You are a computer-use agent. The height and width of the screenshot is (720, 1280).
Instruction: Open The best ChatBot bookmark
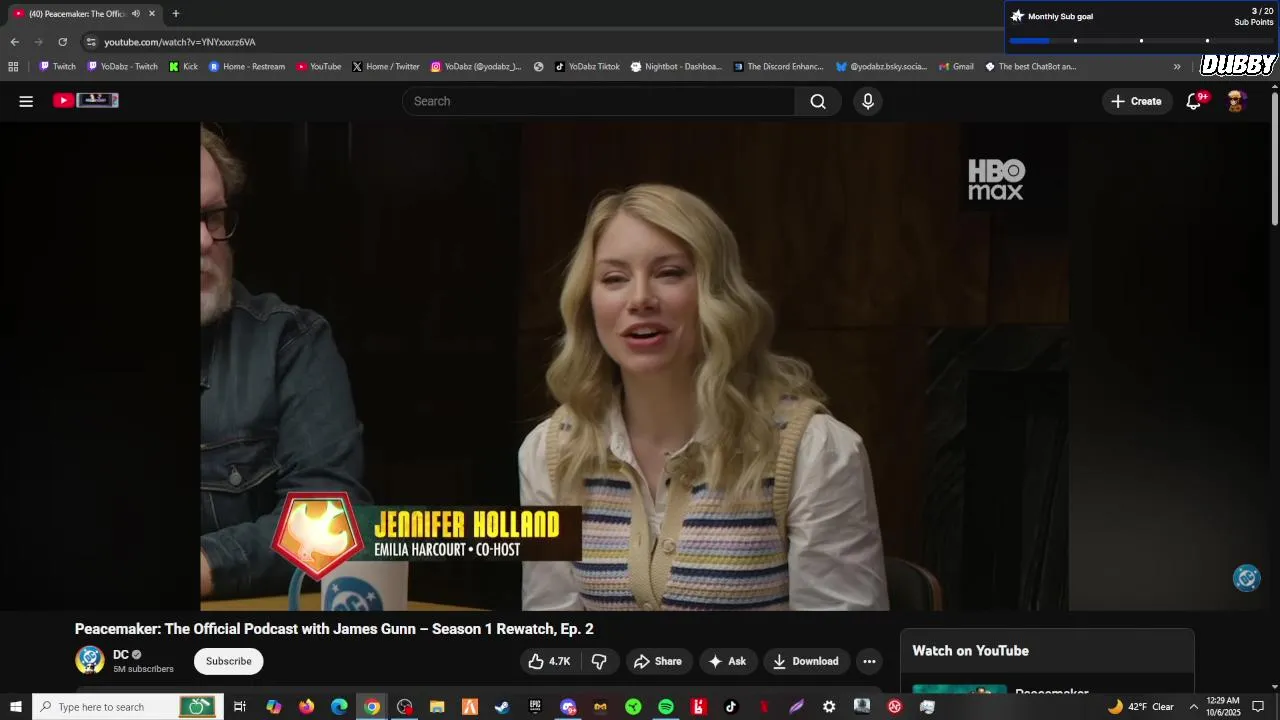coord(1030,67)
